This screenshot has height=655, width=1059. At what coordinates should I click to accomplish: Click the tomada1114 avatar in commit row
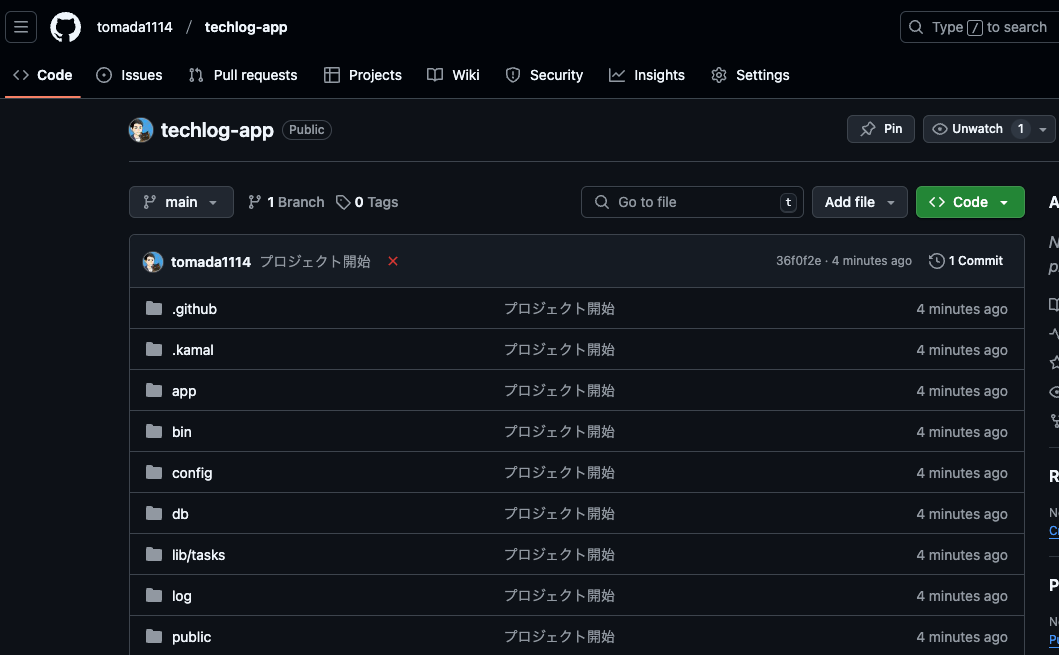153,262
